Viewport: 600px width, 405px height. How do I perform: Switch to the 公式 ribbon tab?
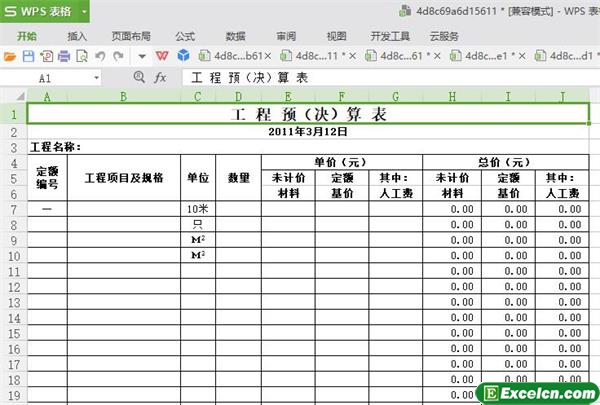coord(185,36)
